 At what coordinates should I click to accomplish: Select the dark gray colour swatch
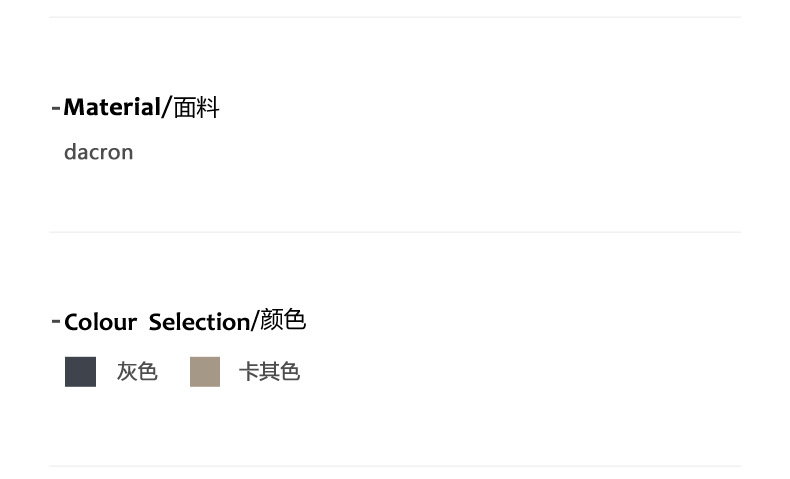click(80, 372)
